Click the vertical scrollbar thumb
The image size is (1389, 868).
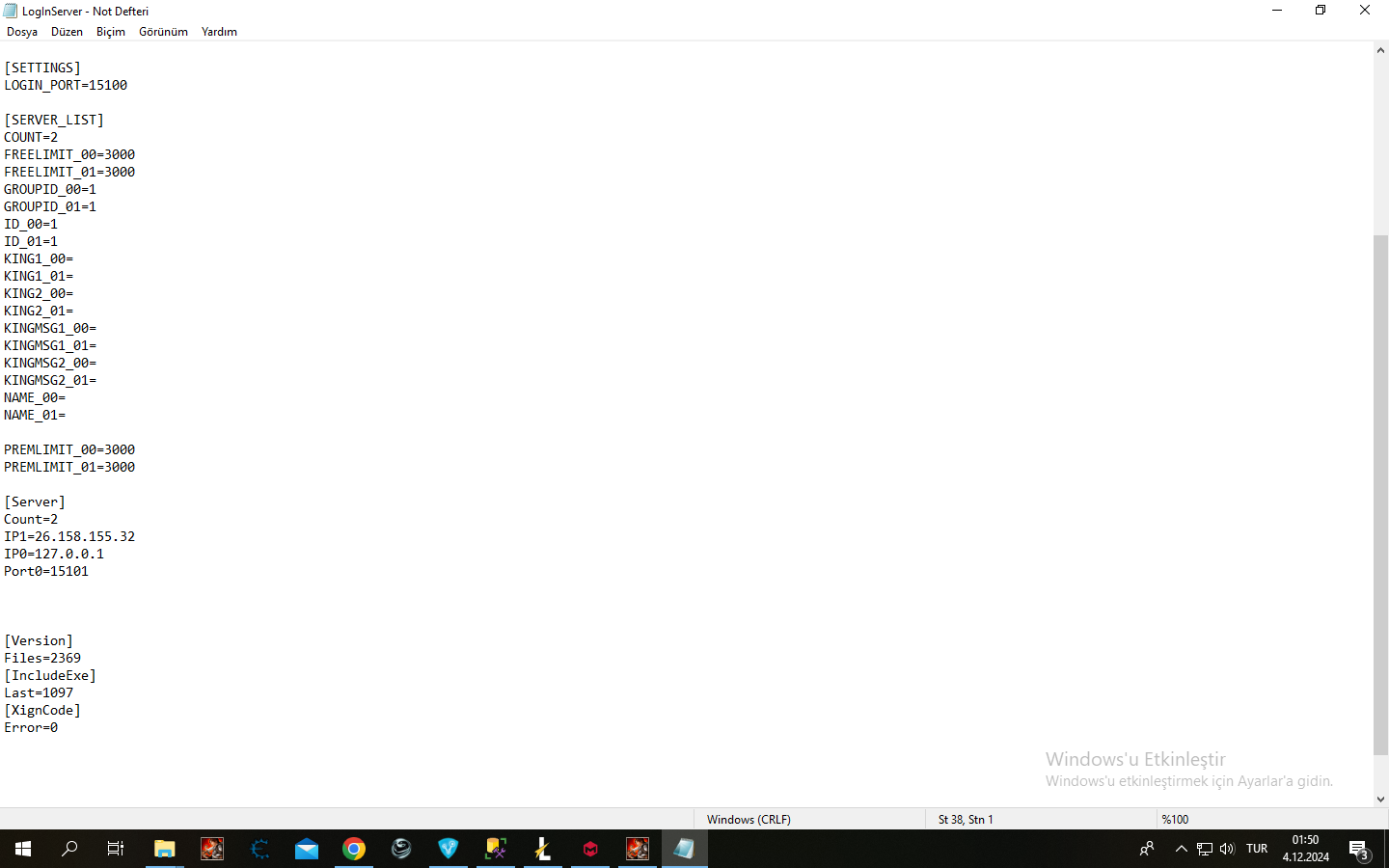tap(1381, 495)
